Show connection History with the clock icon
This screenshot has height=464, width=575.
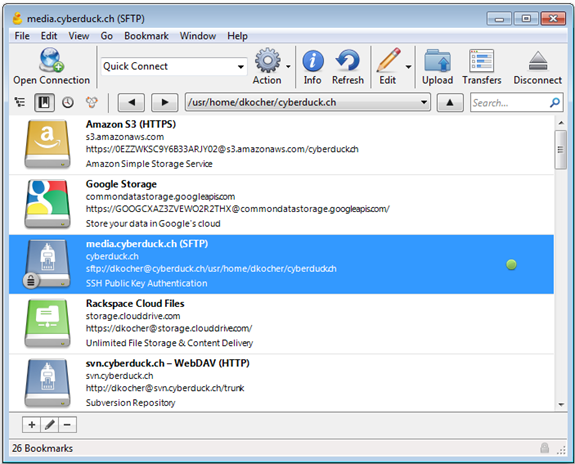coord(67,102)
